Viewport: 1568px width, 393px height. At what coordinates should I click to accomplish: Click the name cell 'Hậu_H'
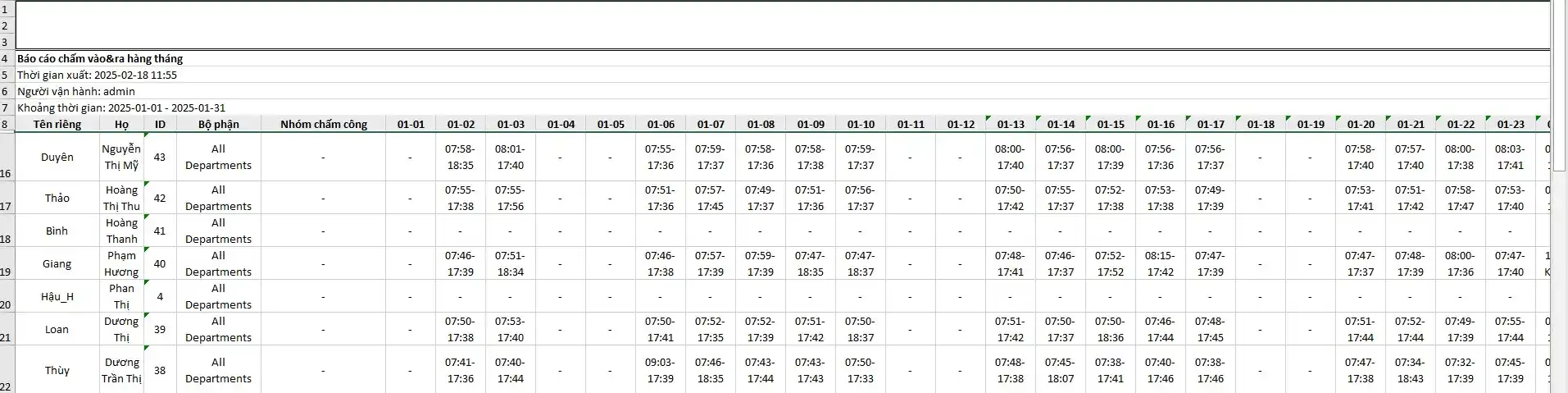[57, 296]
